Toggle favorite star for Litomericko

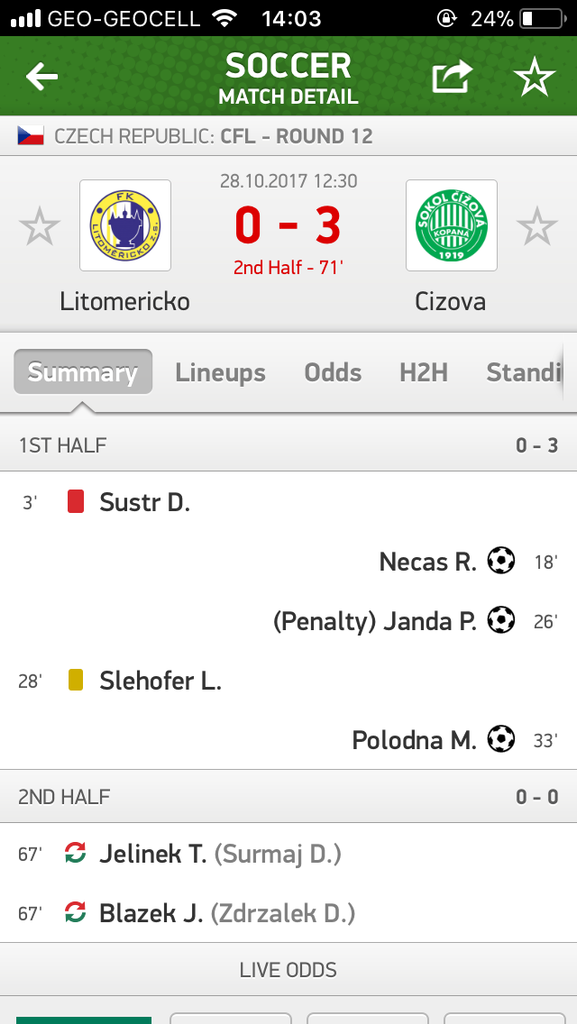click(x=40, y=226)
